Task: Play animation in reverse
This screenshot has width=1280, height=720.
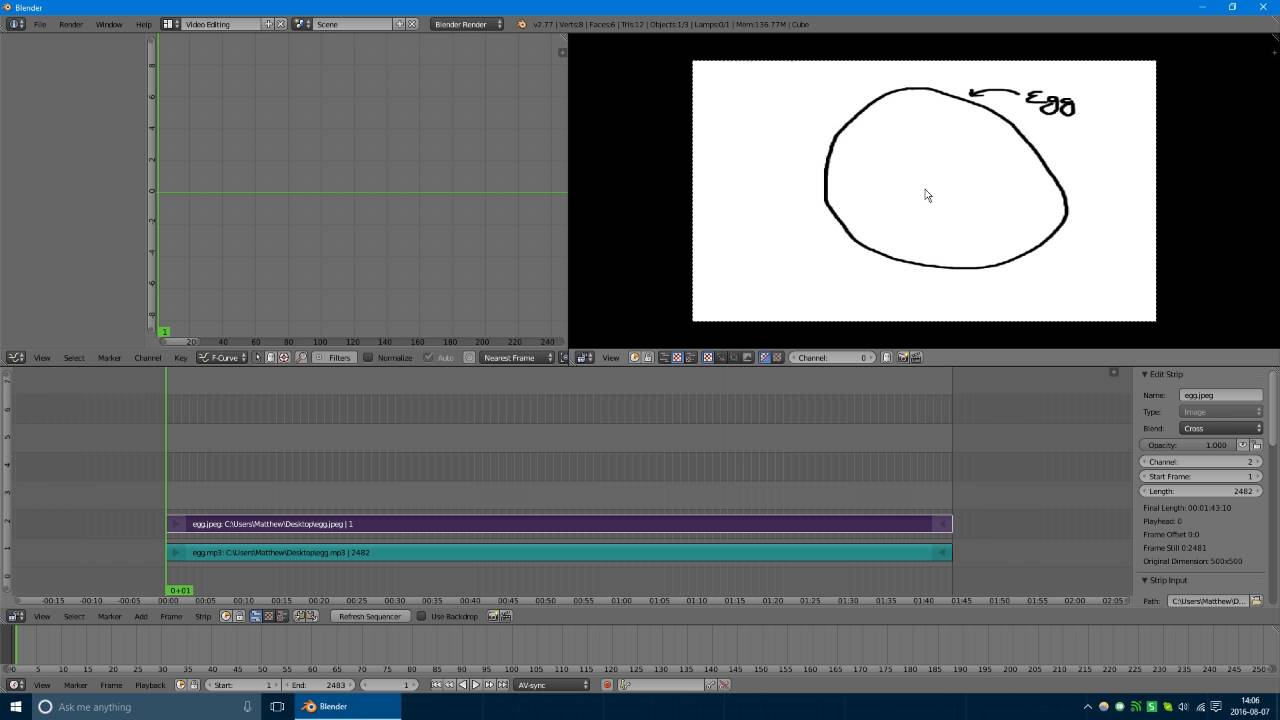Action: [x=462, y=685]
